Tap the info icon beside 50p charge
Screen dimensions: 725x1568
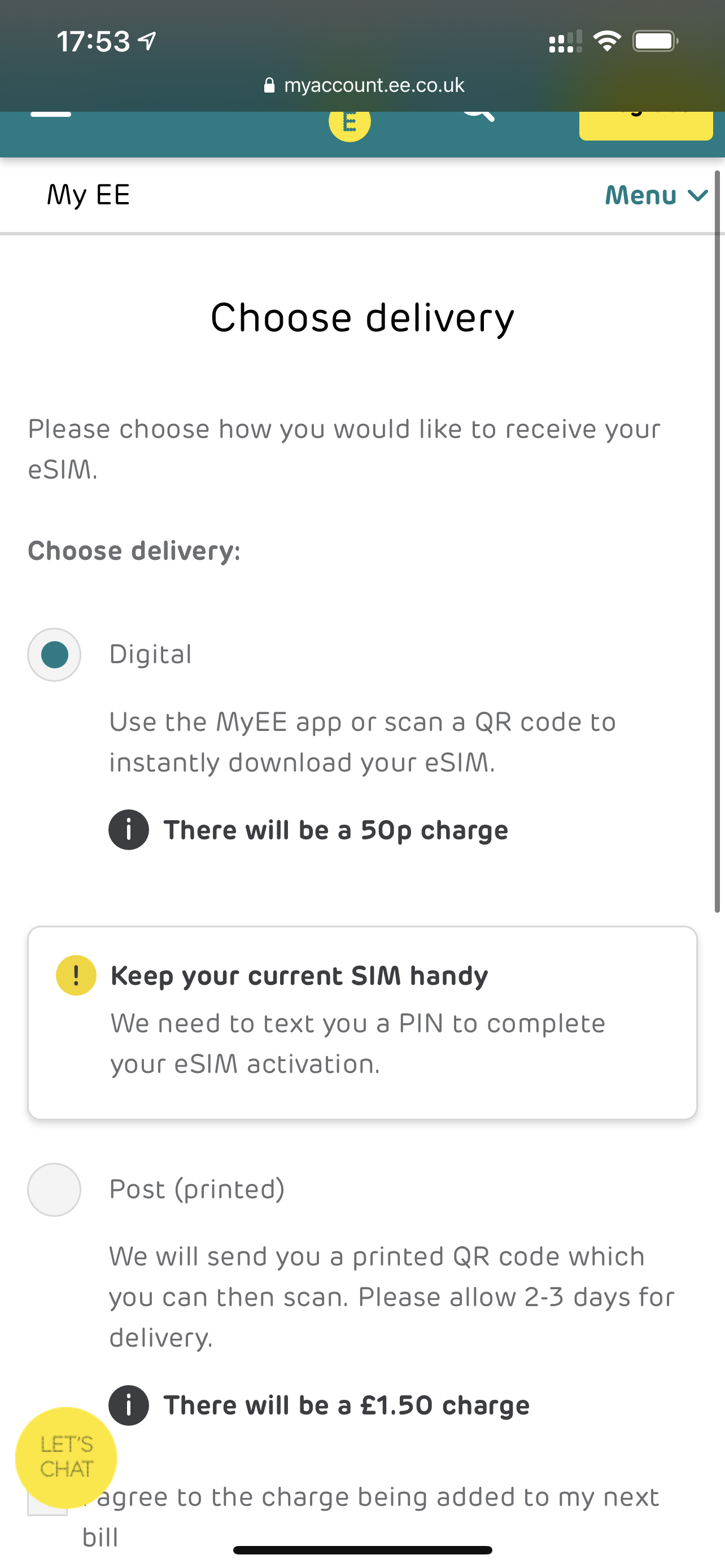coord(128,830)
